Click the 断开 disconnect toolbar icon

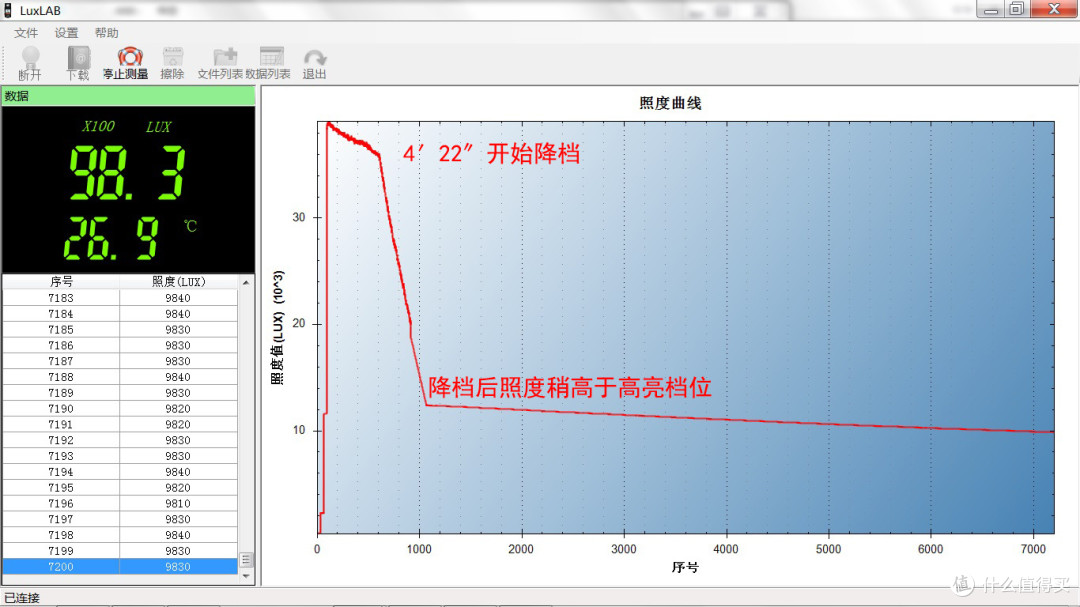click(30, 63)
